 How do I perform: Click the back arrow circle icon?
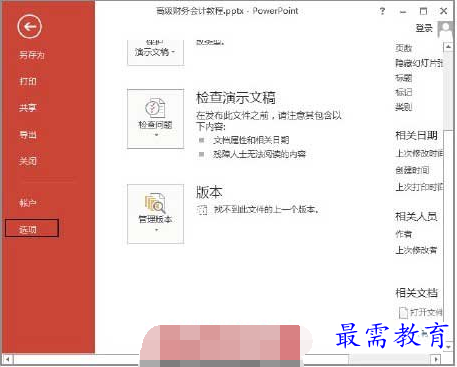[30, 27]
